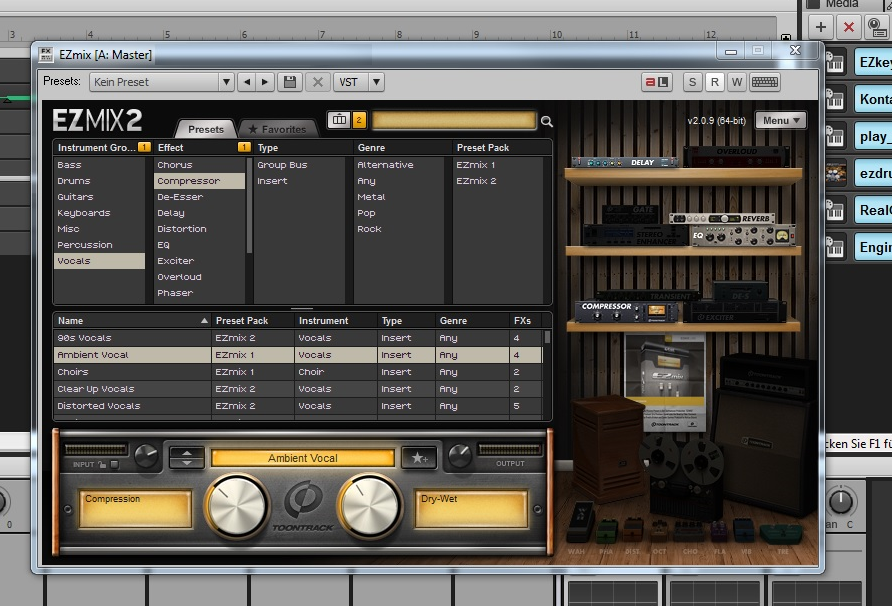
Task: Click the results list scrollbar
Action: 547,337
